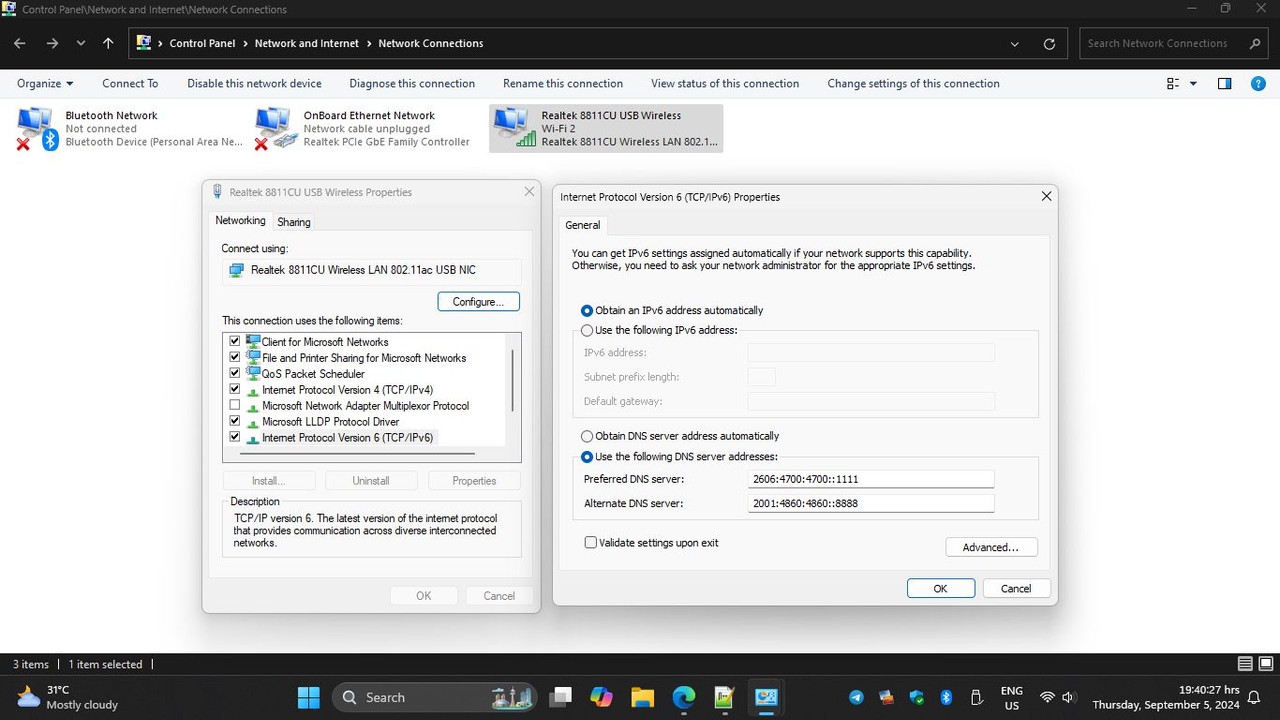Open the address bar history dropdown

[1016, 44]
